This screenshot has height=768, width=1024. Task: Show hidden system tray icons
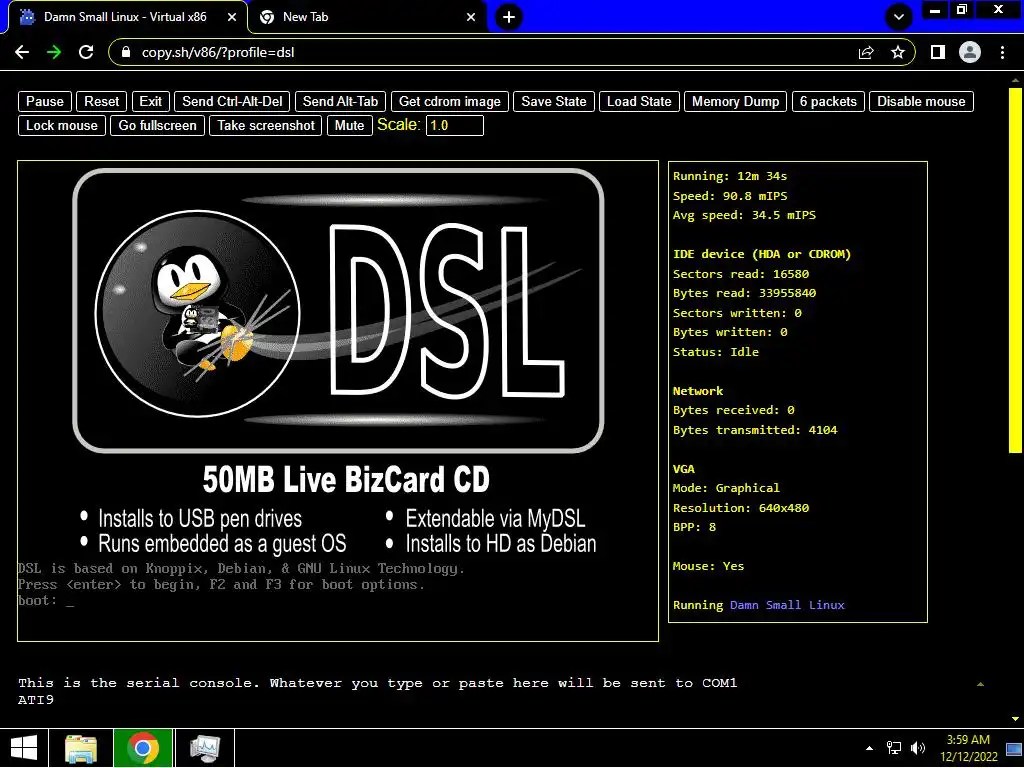pos(869,748)
